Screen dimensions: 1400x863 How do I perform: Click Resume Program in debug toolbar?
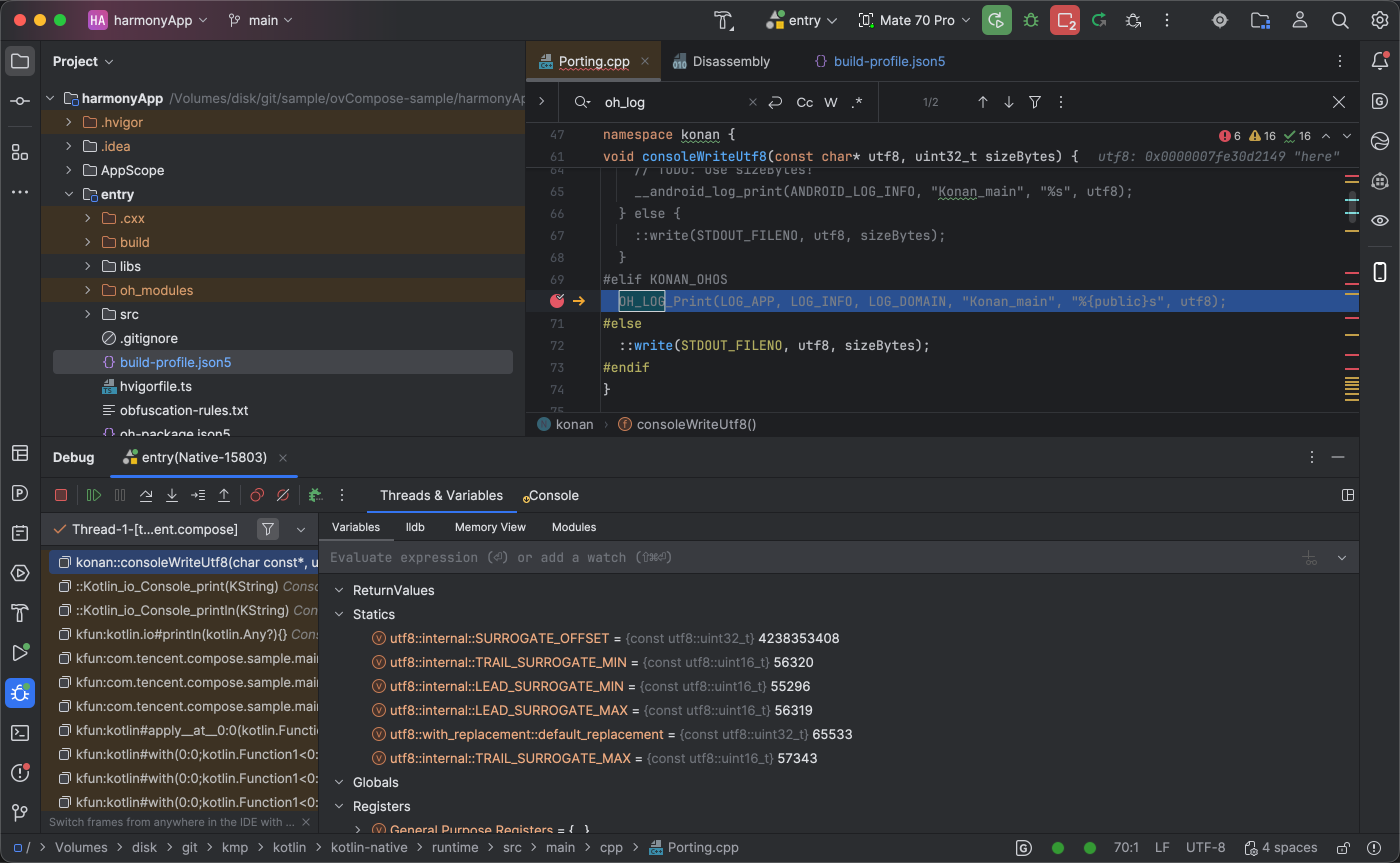pyautogui.click(x=93, y=495)
